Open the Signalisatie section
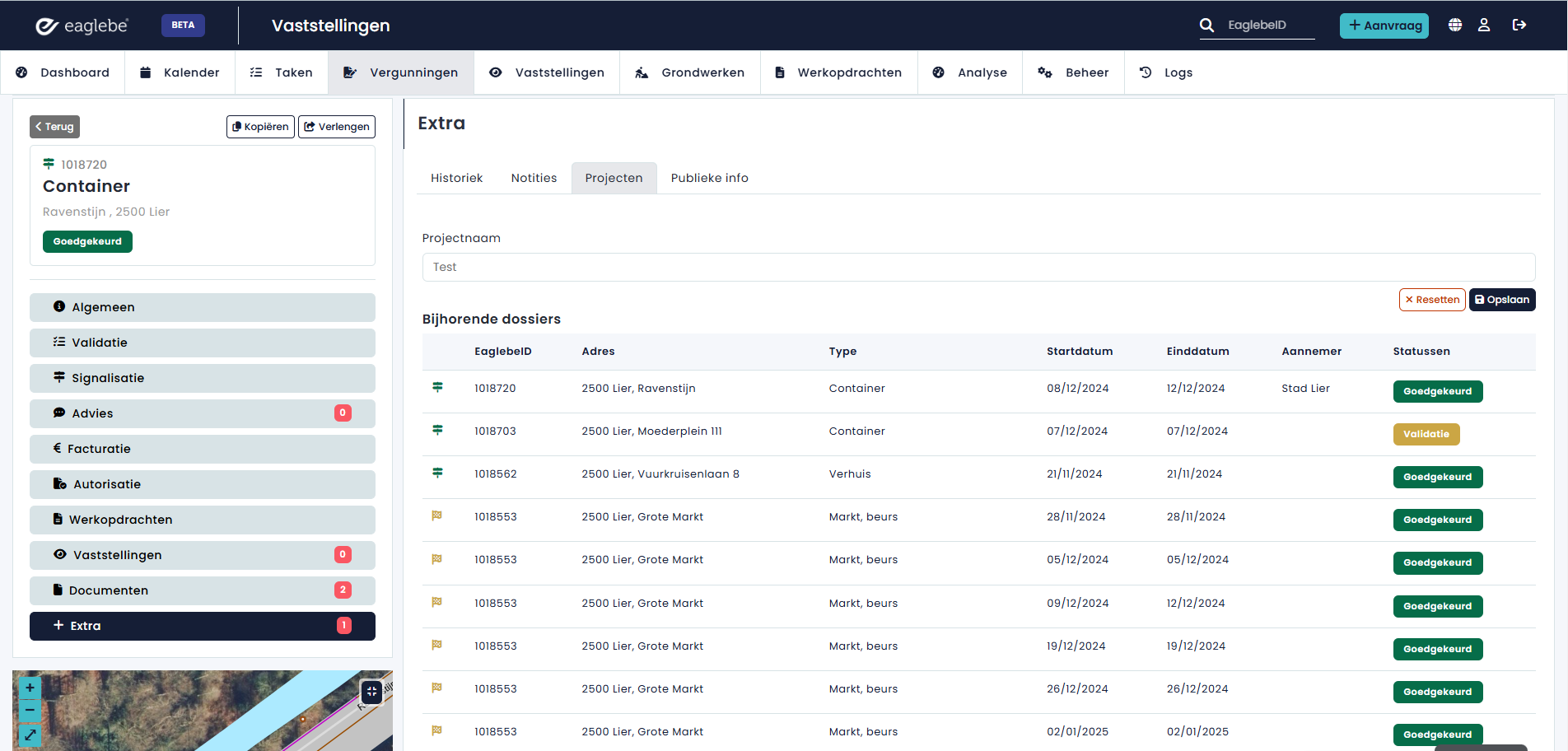This screenshot has height=751, width=1568. click(x=203, y=378)
